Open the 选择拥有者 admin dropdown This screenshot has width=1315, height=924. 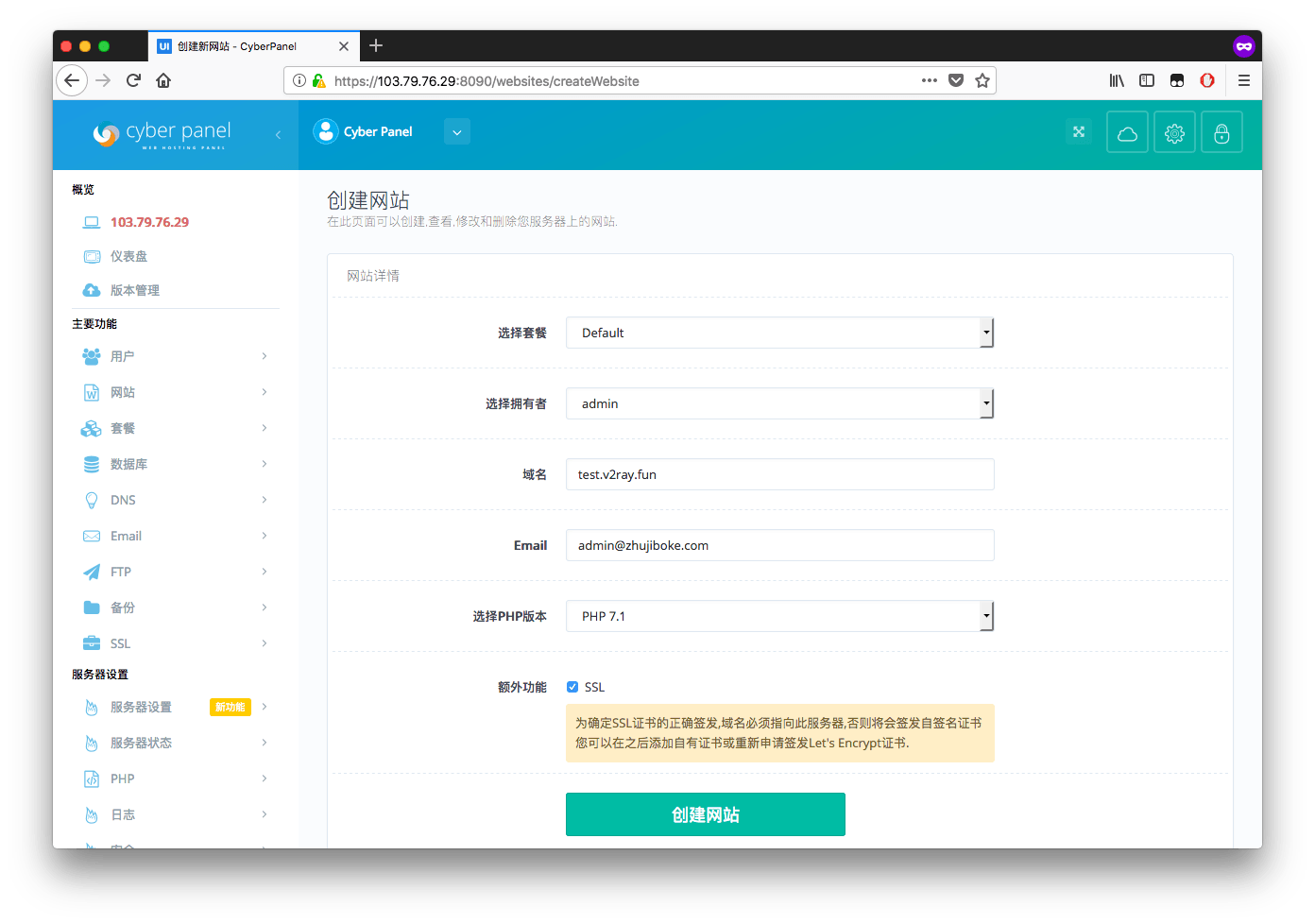pyautogui.click(x=779, y=403)
